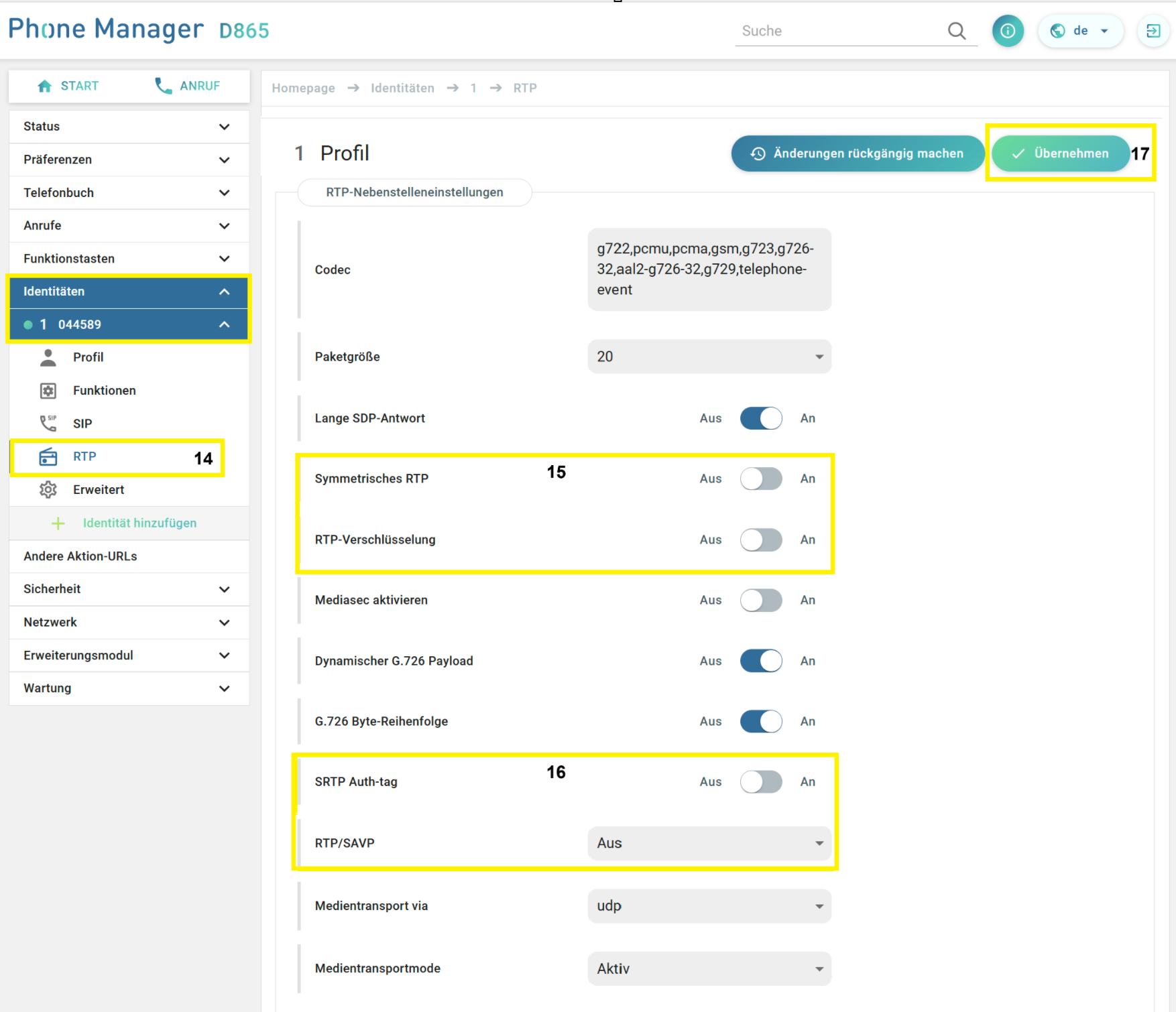1176x1012 pixels.
Task: Open the de language selector dropdown
Action: pos(1080,31)
